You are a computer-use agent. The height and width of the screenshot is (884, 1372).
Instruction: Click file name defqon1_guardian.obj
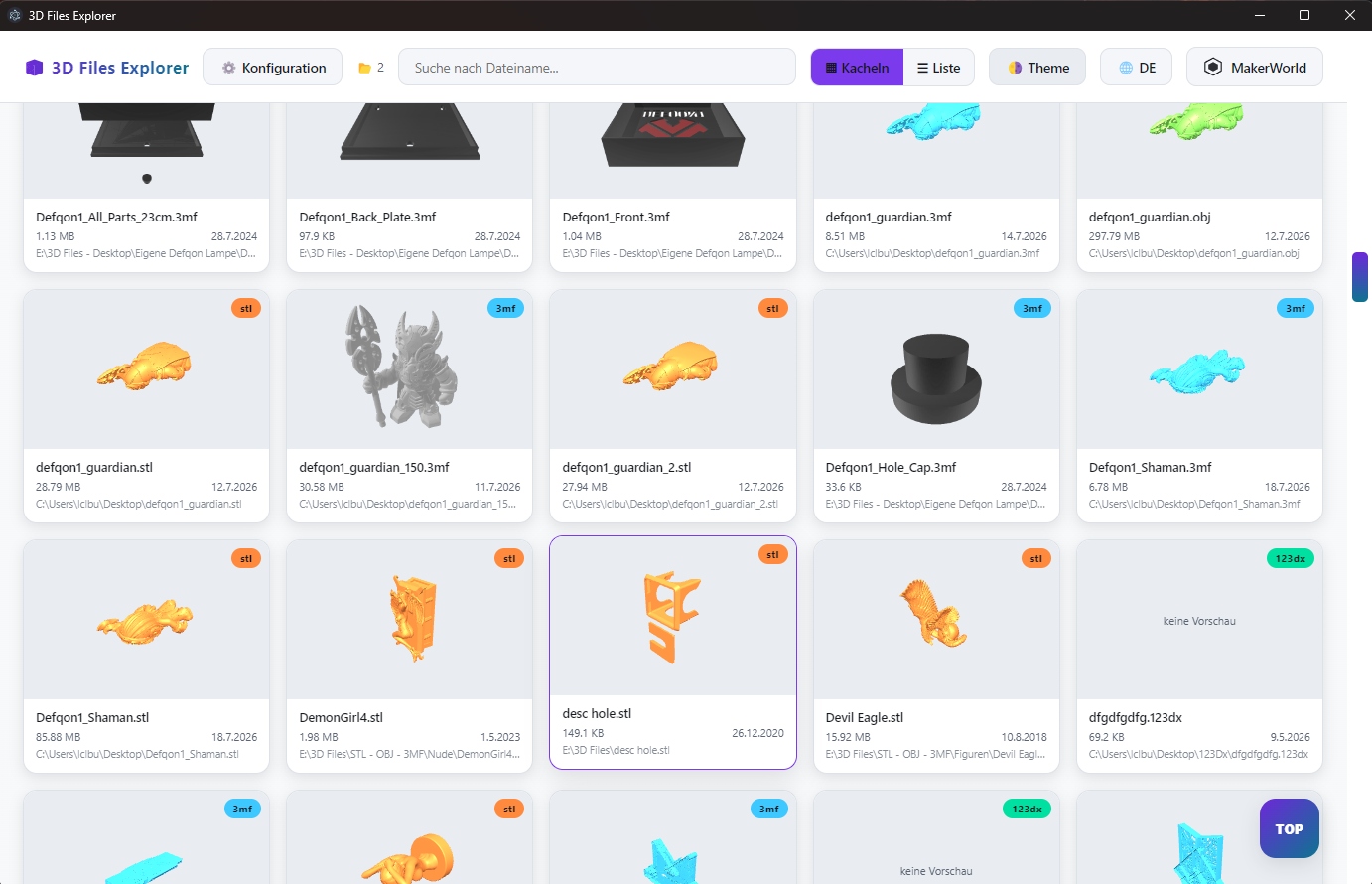tap(1150, 217)
